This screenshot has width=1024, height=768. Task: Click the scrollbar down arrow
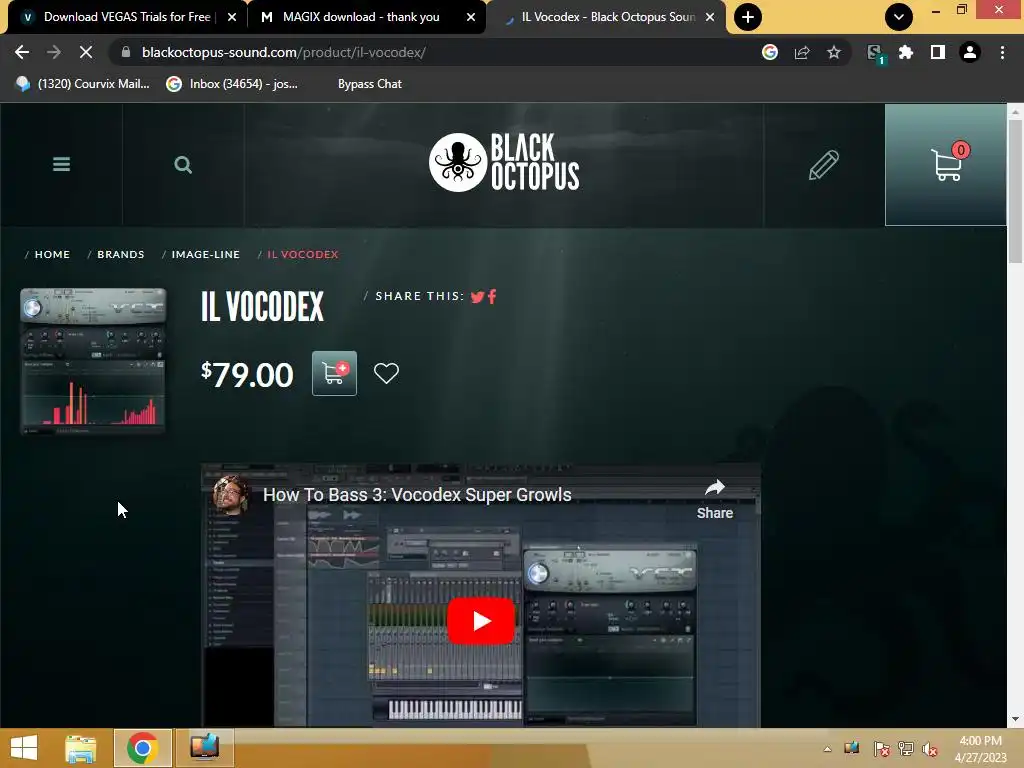coord(1015,719)
